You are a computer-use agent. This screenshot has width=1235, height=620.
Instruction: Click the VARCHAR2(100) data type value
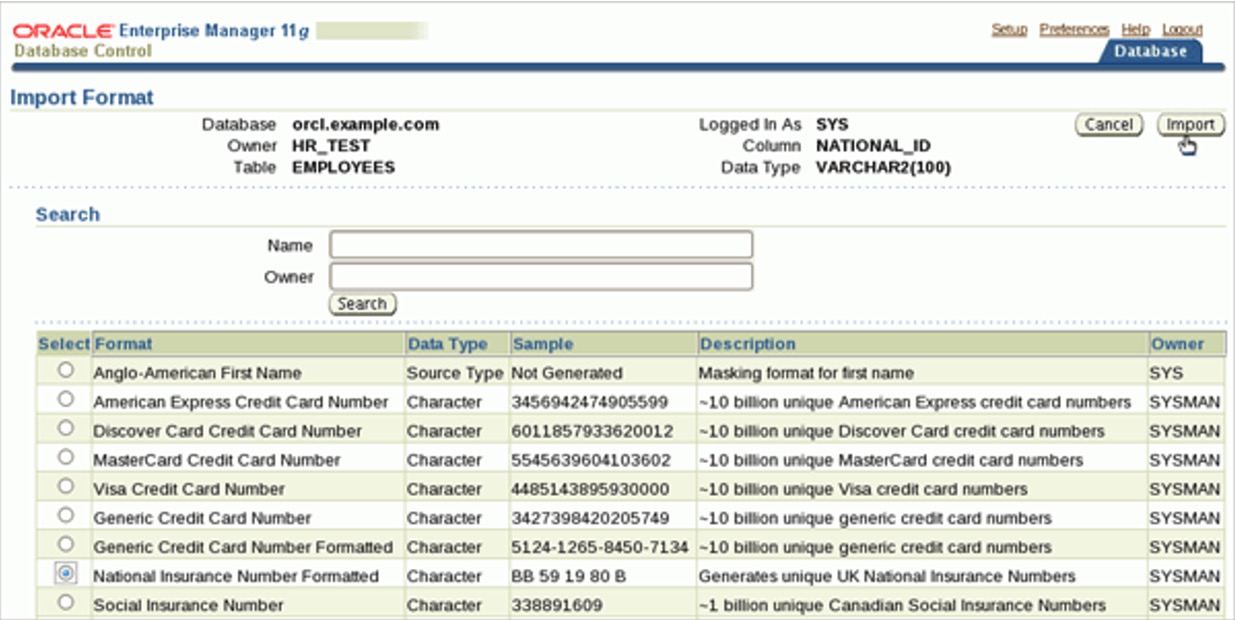coord(883,167)
